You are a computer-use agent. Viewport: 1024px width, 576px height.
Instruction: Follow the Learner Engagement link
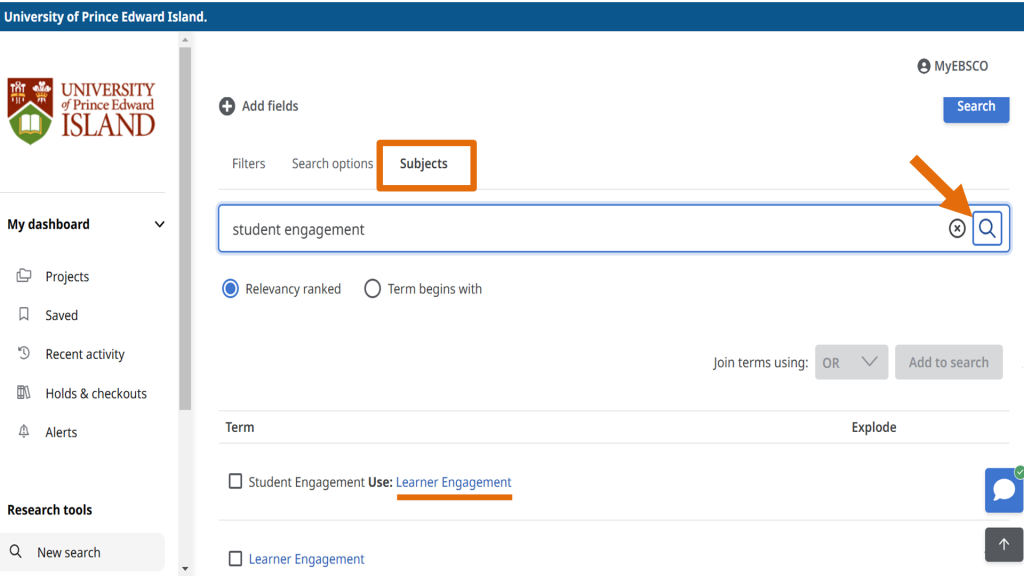click(x=454, y=481)
